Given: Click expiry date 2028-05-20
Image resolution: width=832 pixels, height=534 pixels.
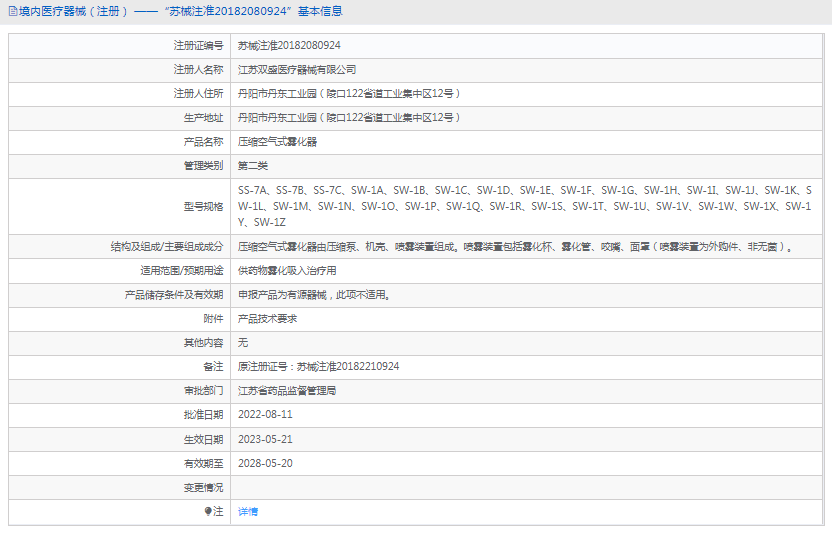Looking at the screenshot, I should click(x=265, y=463).
